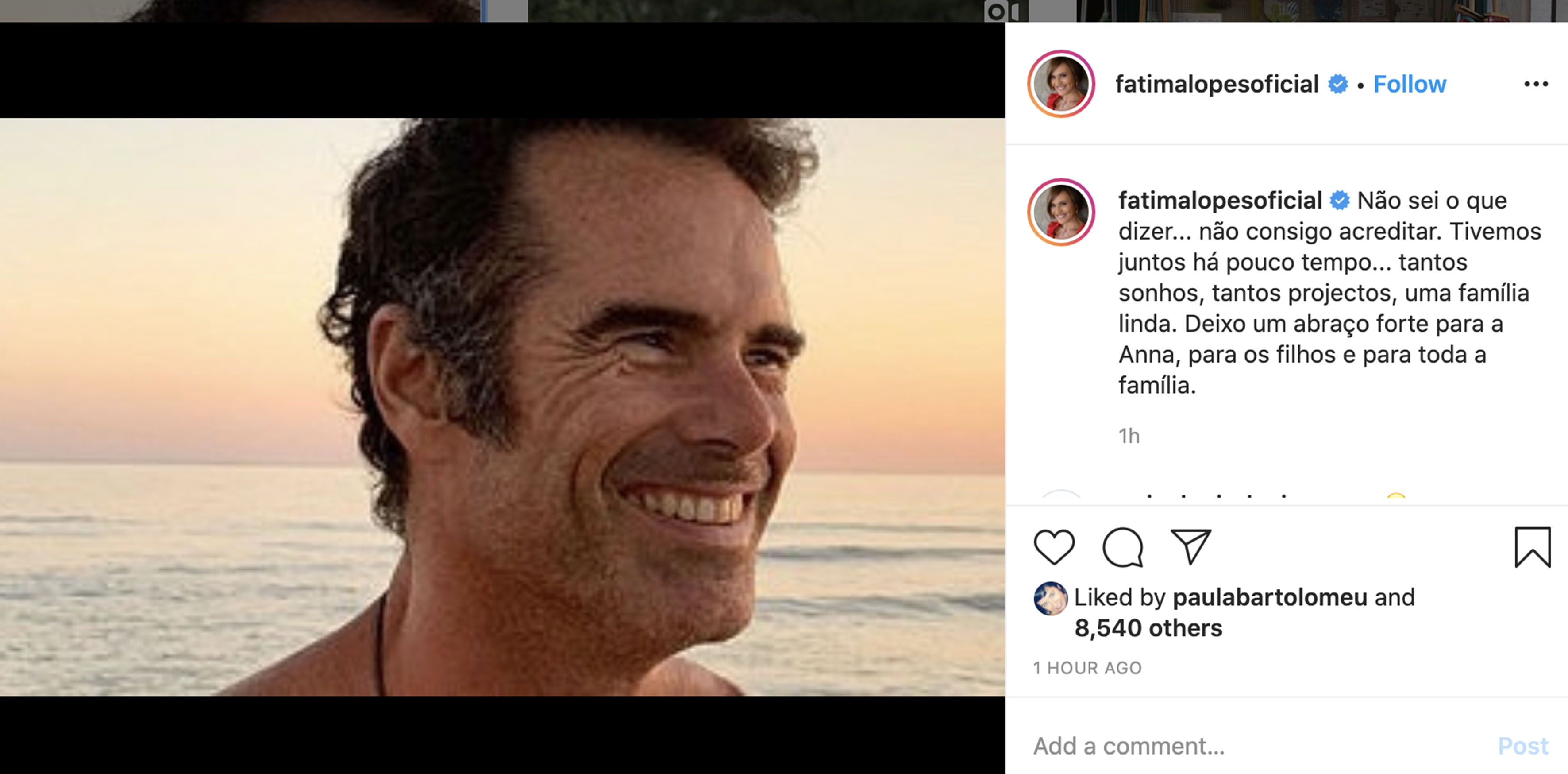Save the post with the bookmark icon

pyautogui.click(x=1532, y=547)
